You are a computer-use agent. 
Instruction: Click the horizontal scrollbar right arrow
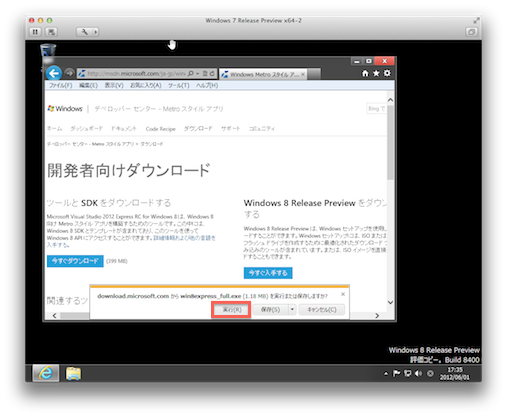click(377, 315)
